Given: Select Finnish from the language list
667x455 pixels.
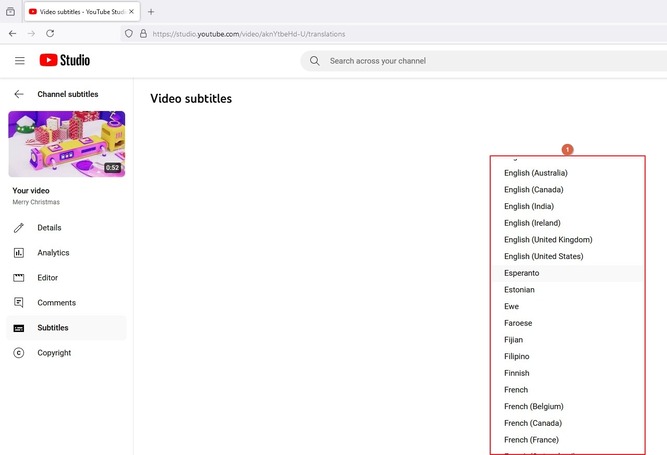Looking at the screenshot, I should (x=568, y=373).
